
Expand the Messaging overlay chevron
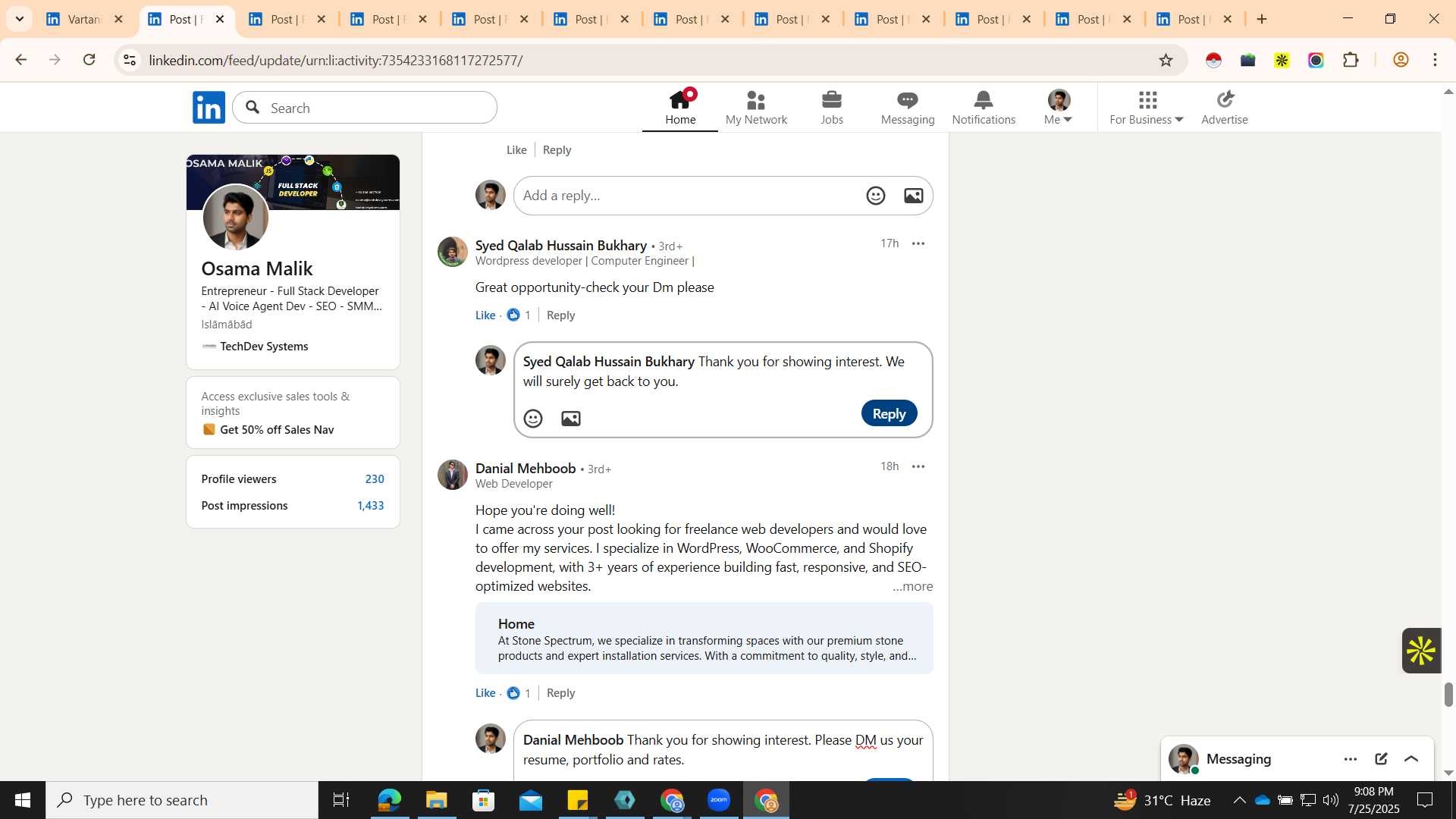pyautogui.click(x=1411, y=759)
